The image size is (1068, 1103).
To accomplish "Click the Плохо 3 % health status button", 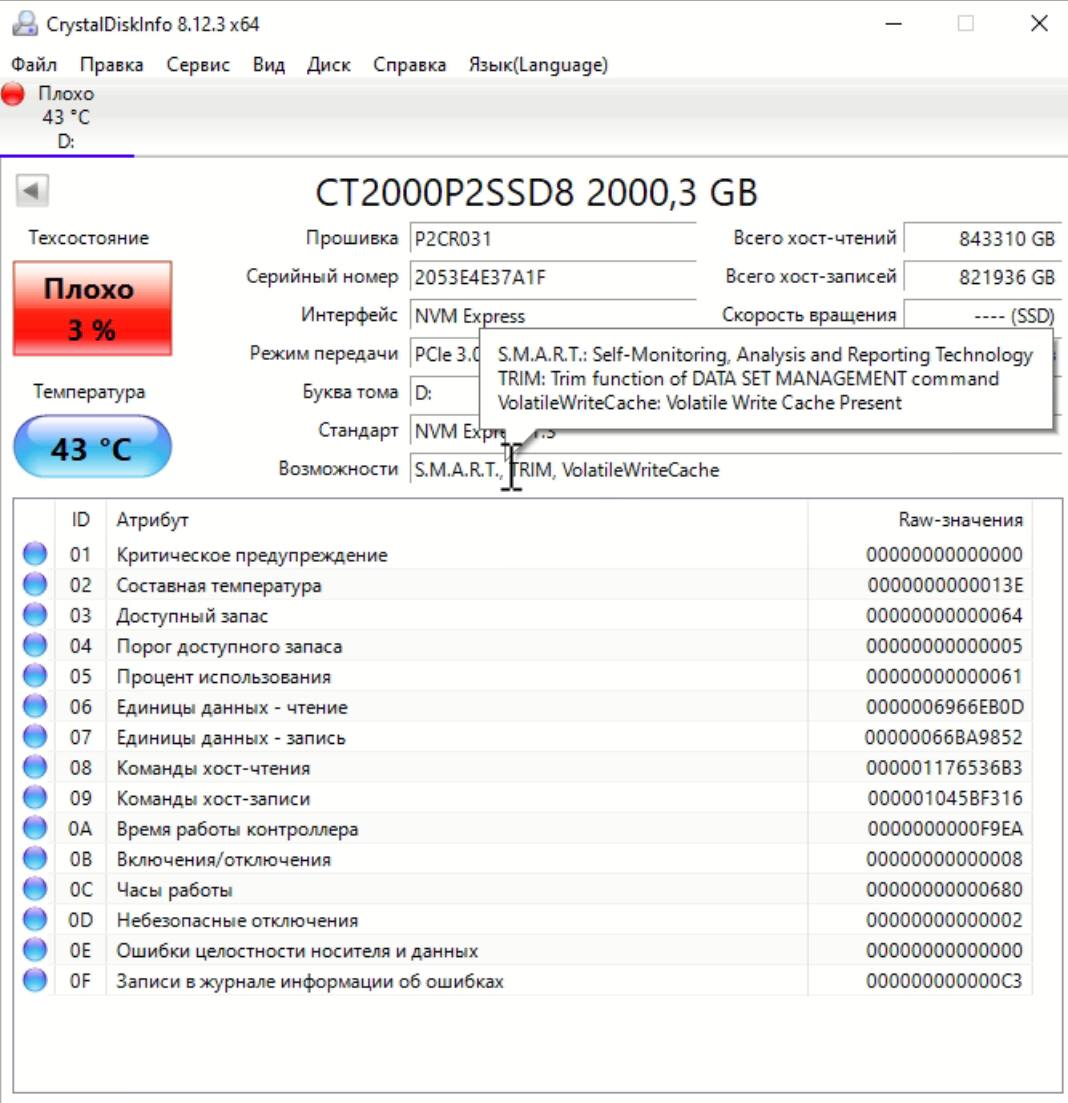I will [x=92, y=308].
